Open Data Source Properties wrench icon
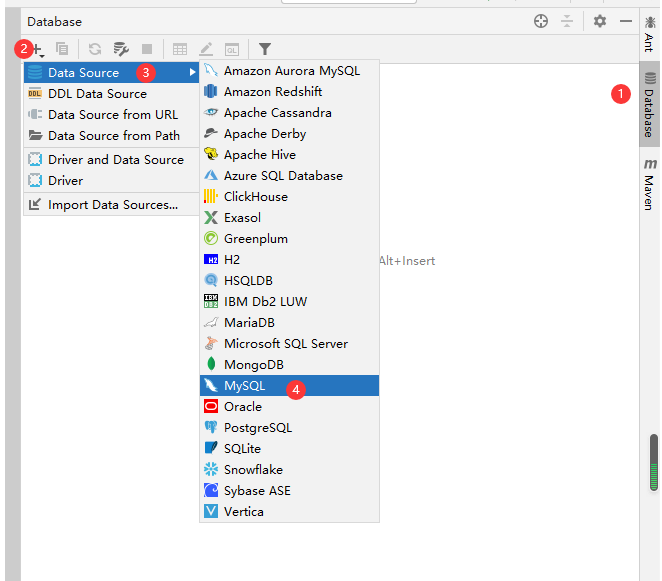The height and width of the screenshot is (581, 662). (x=121, y=49)
